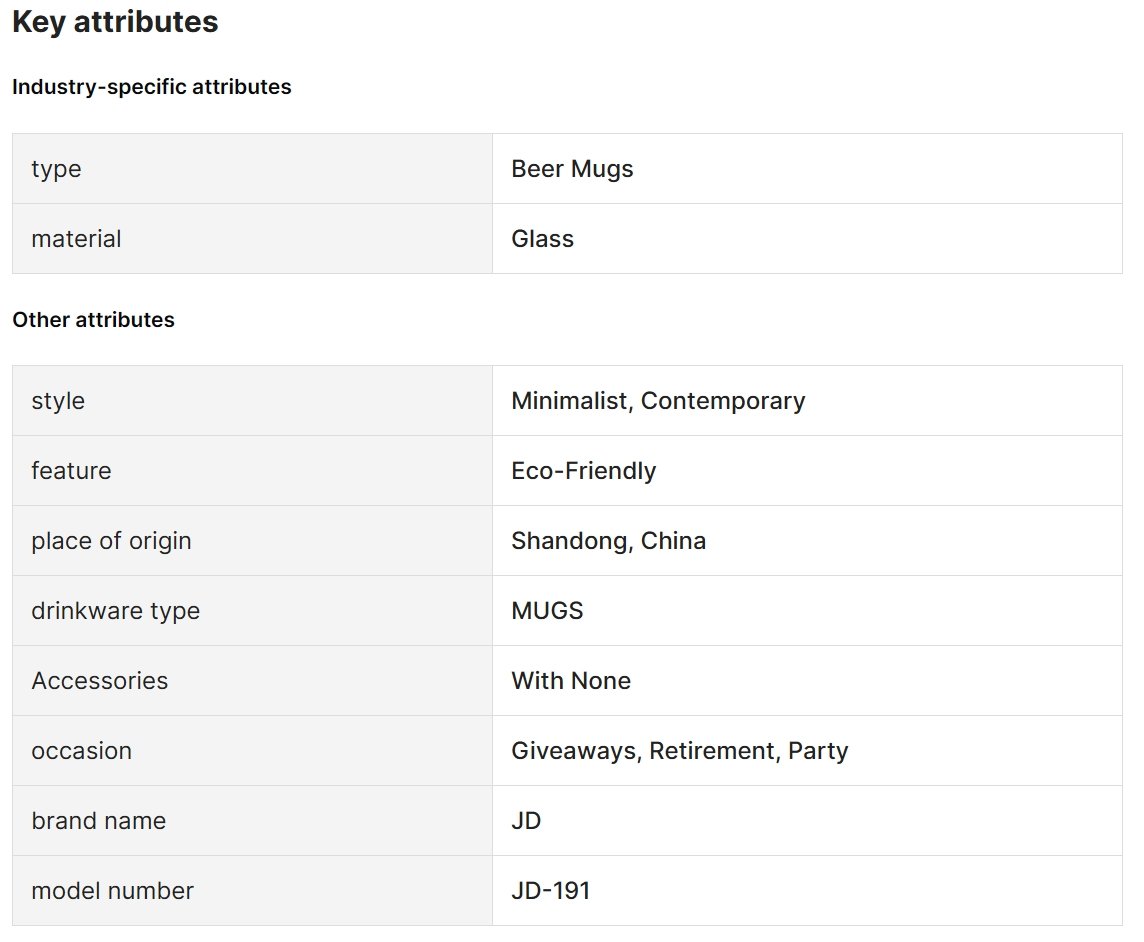Select the With None value
The width and height of the screenshot is (1144, 942).
tap(571, 681)
